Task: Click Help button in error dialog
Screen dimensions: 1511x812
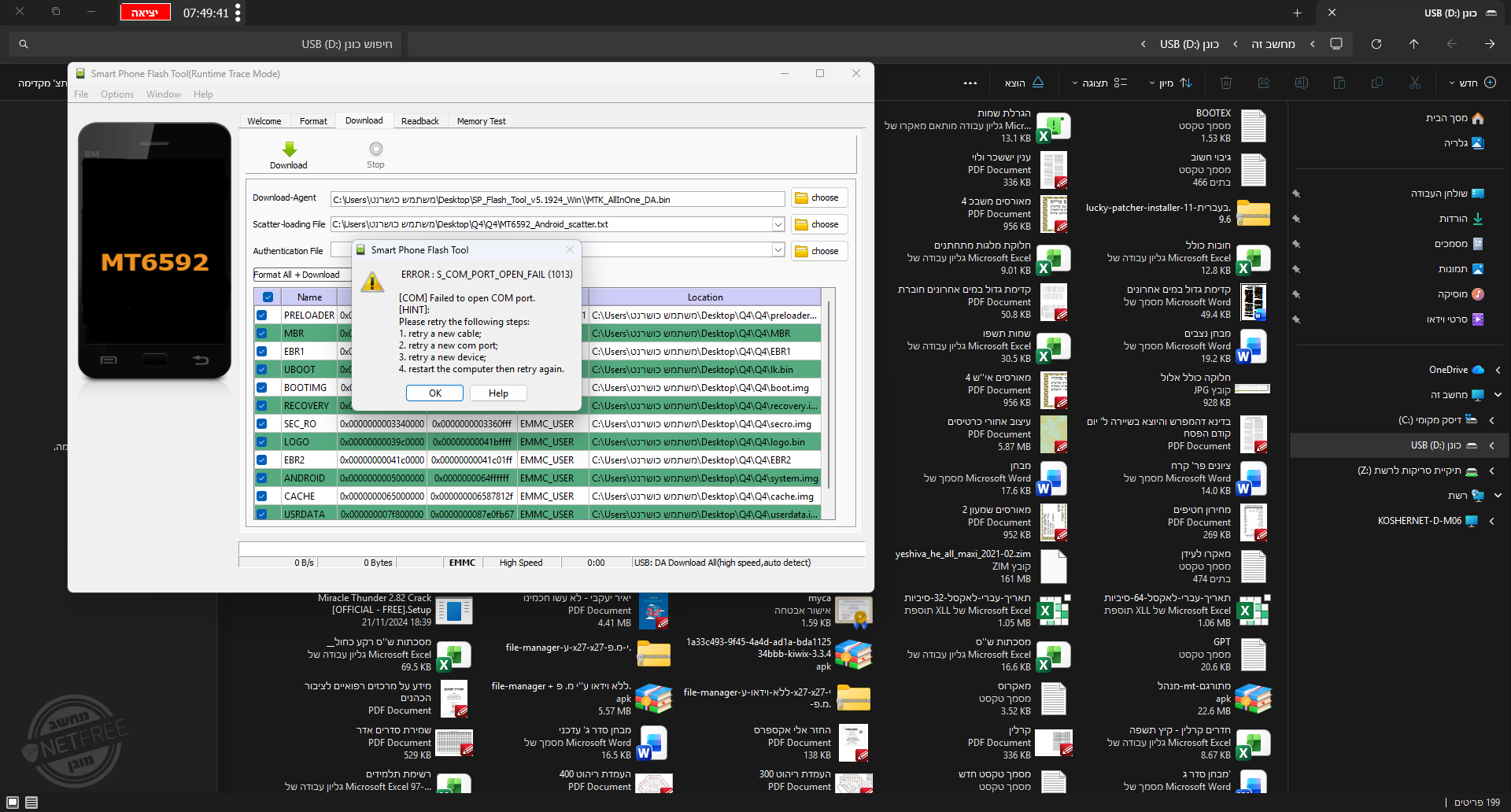Action: click(x=497, y=393)
